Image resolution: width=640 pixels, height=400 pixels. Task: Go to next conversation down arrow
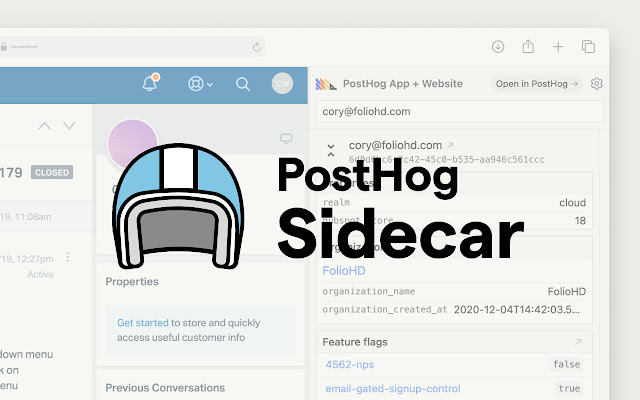69,125
